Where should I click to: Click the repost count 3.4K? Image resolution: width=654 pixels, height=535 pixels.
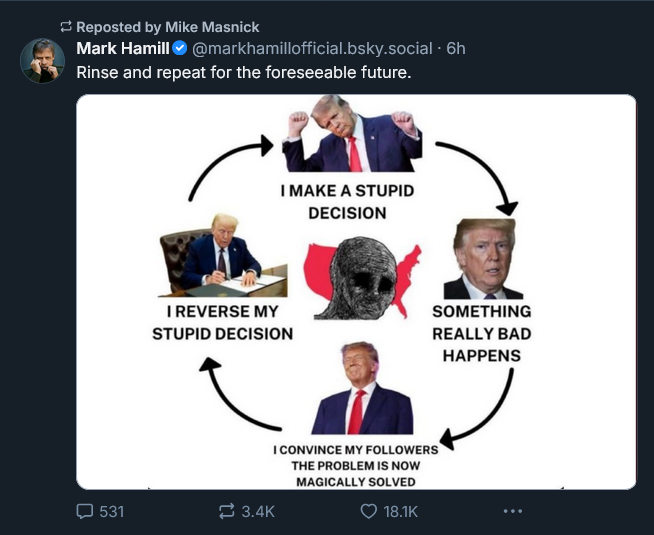[259, 511]
